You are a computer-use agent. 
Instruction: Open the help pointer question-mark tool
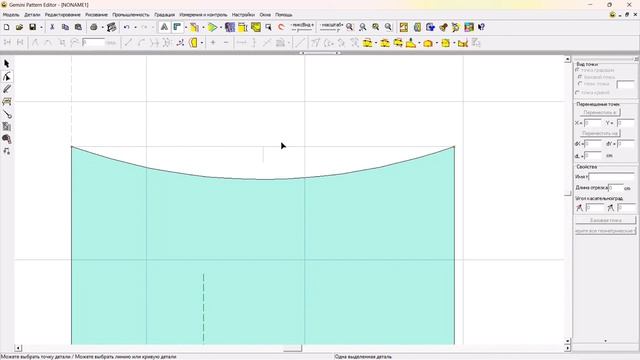[x=481, y=27]
